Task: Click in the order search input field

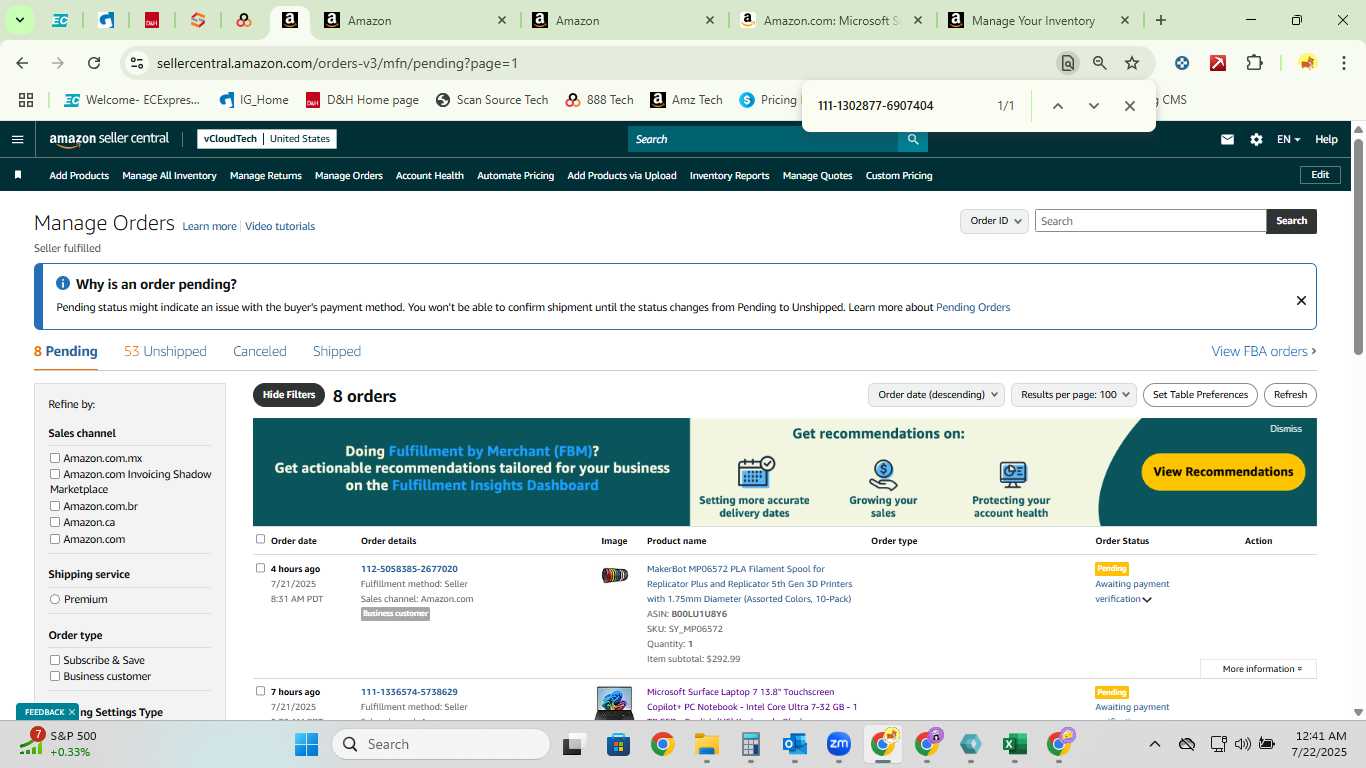Action: tap(1150, 221)
